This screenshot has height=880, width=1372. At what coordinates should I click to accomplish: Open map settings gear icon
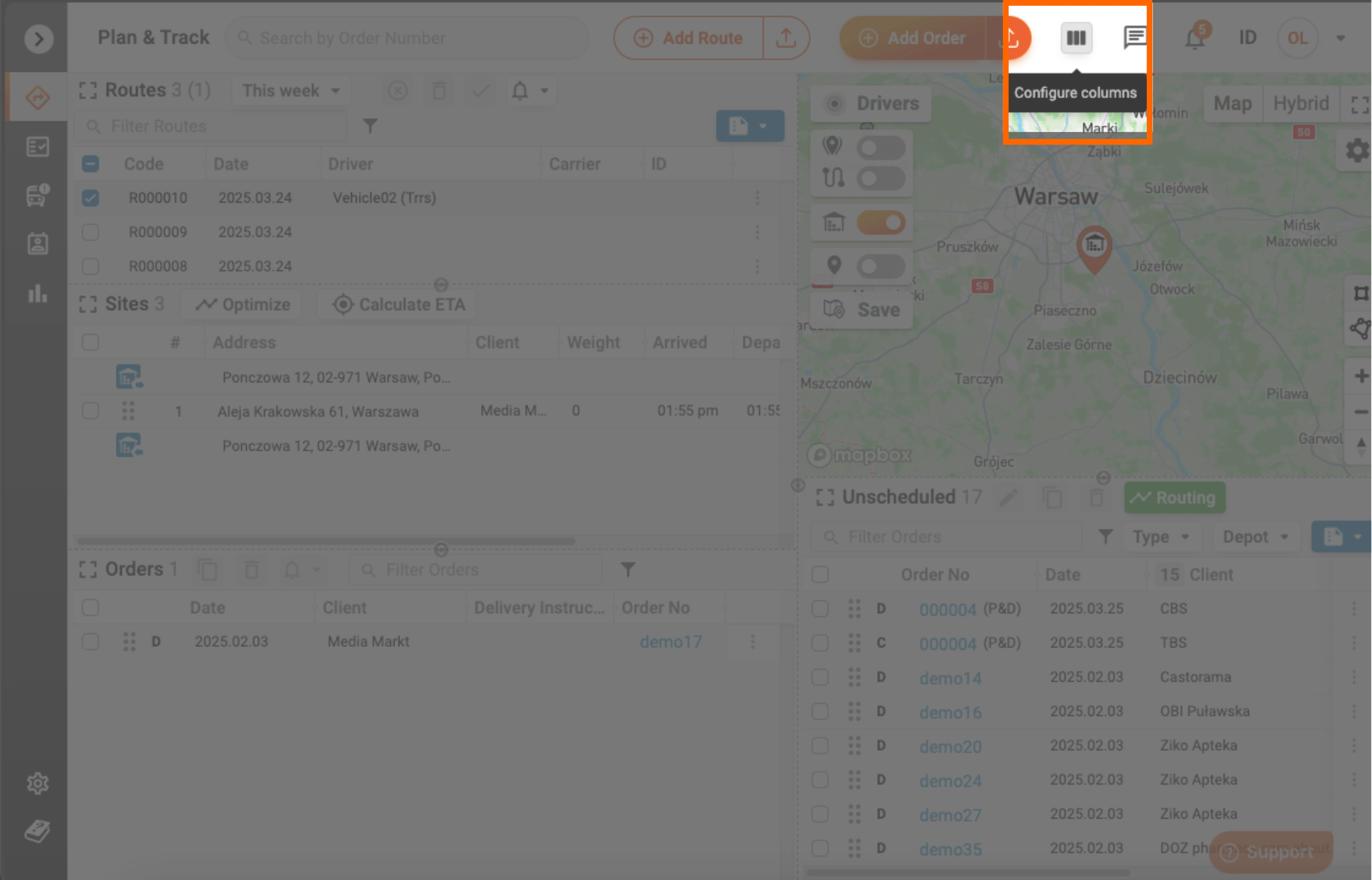pos(1358,151)
